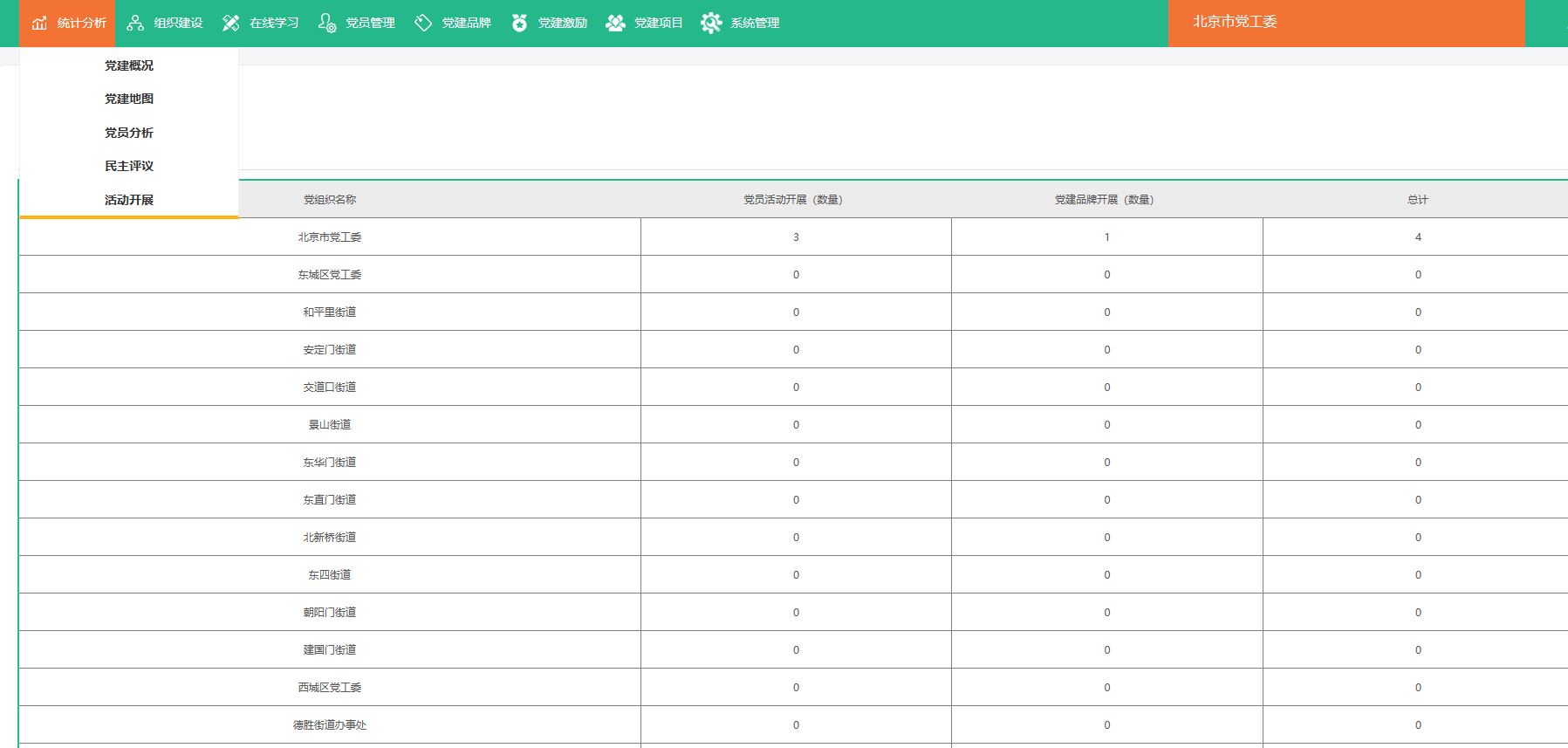Viewport: 1568px width, 748px height.
Task: Select 活动开展 menu item
Action: tap(129, 200)
